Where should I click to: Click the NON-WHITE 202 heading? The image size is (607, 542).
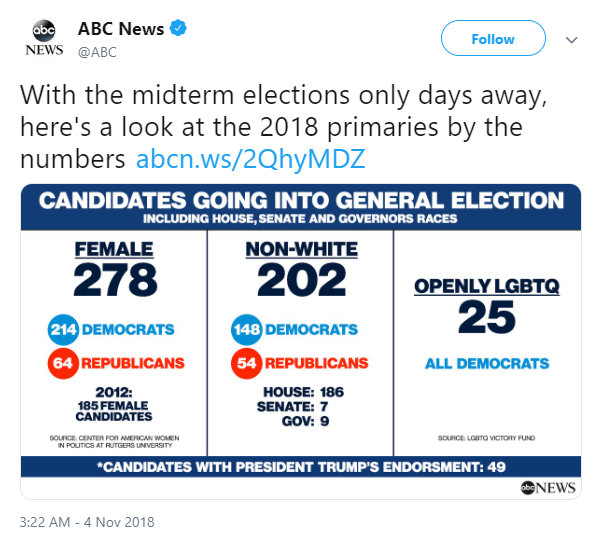pos(302,269)
